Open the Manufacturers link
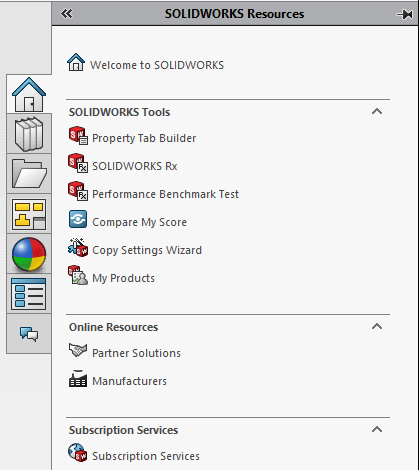The image size is (419, 470). click(129, 381)
